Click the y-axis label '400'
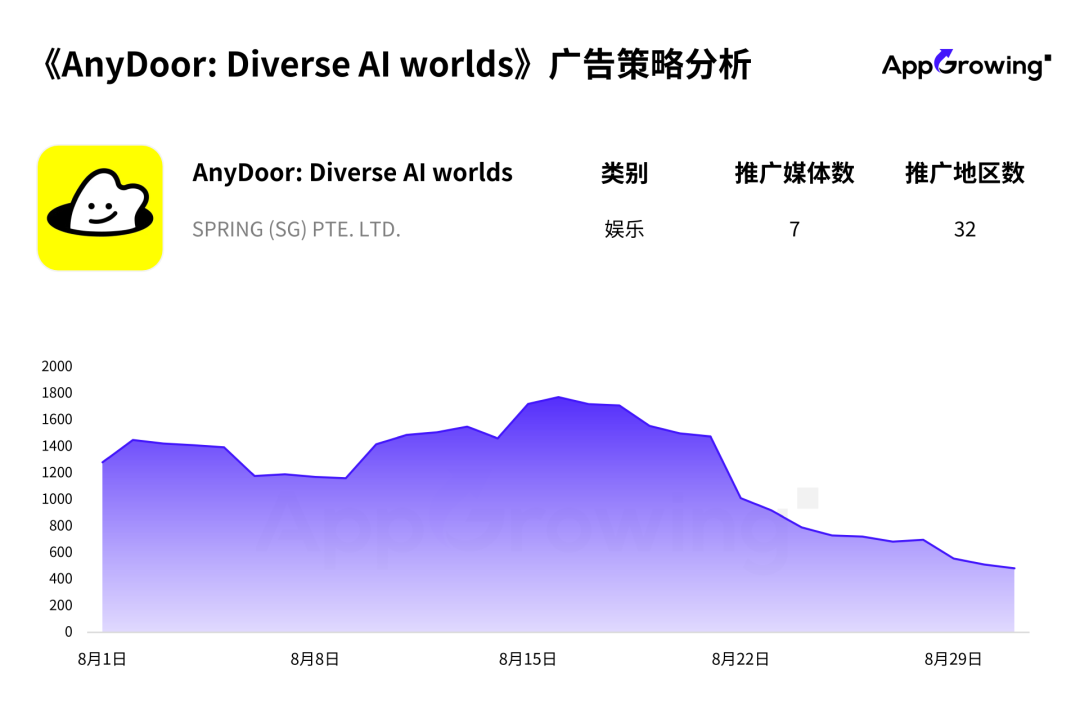 pos(61,579)
